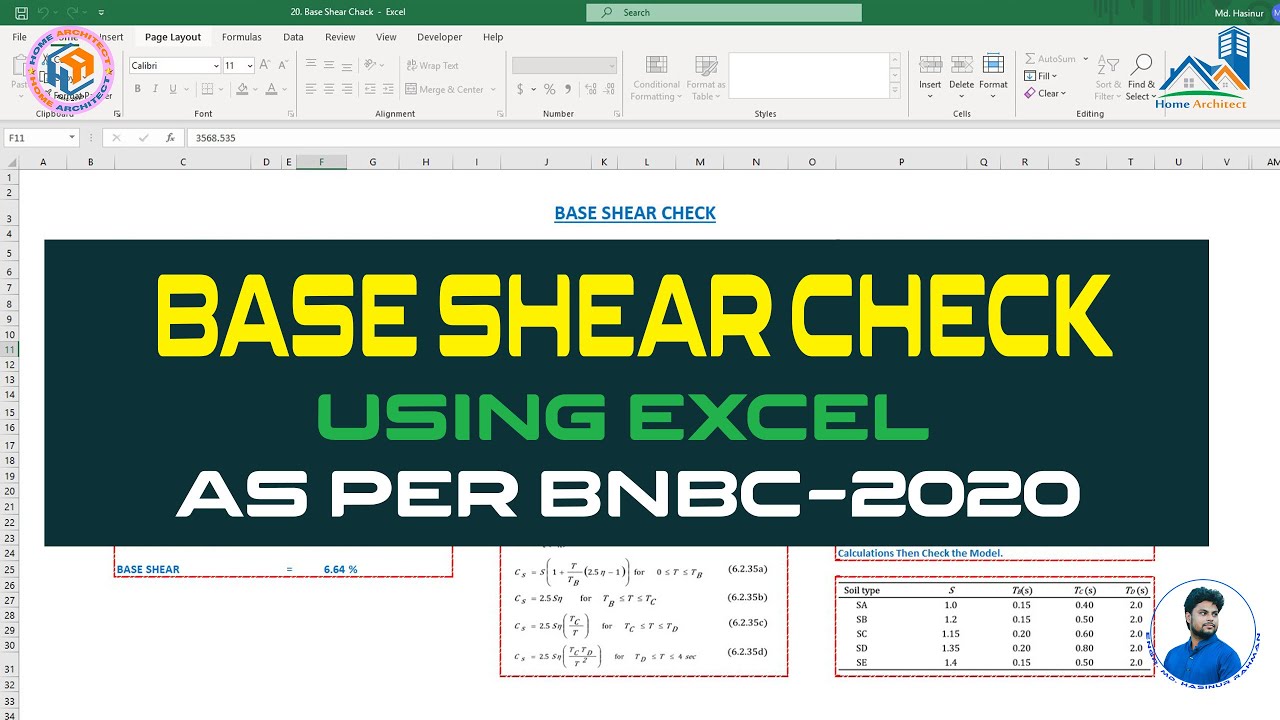Decrease the font size with the smaller A icon
Image resolution: width=1280 pixels, height=720 pixels.
(284, 65)
